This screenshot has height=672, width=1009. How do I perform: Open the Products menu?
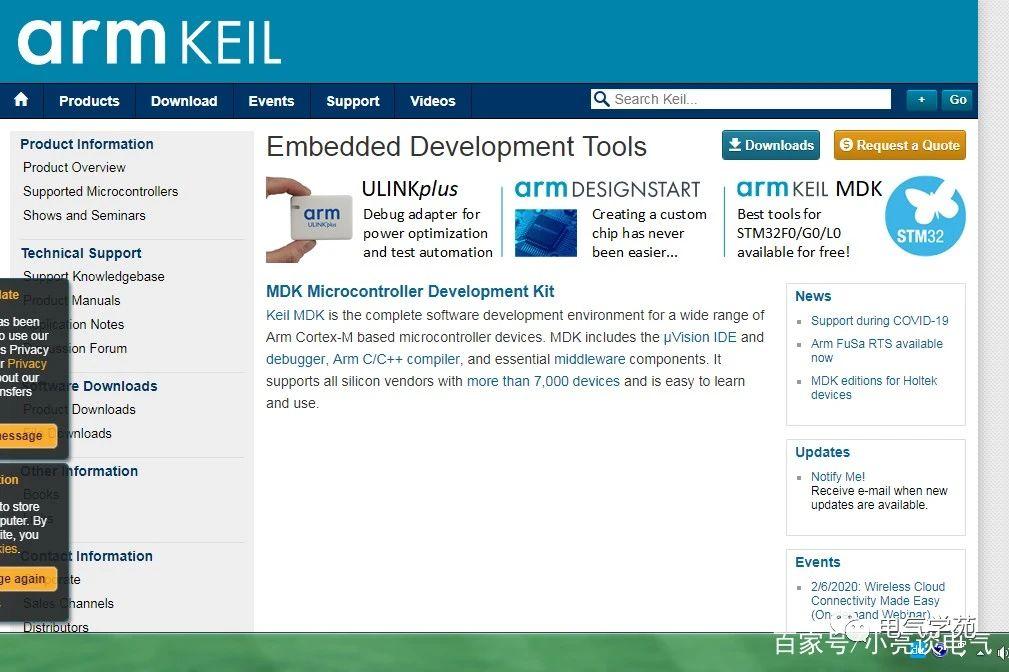89,101
